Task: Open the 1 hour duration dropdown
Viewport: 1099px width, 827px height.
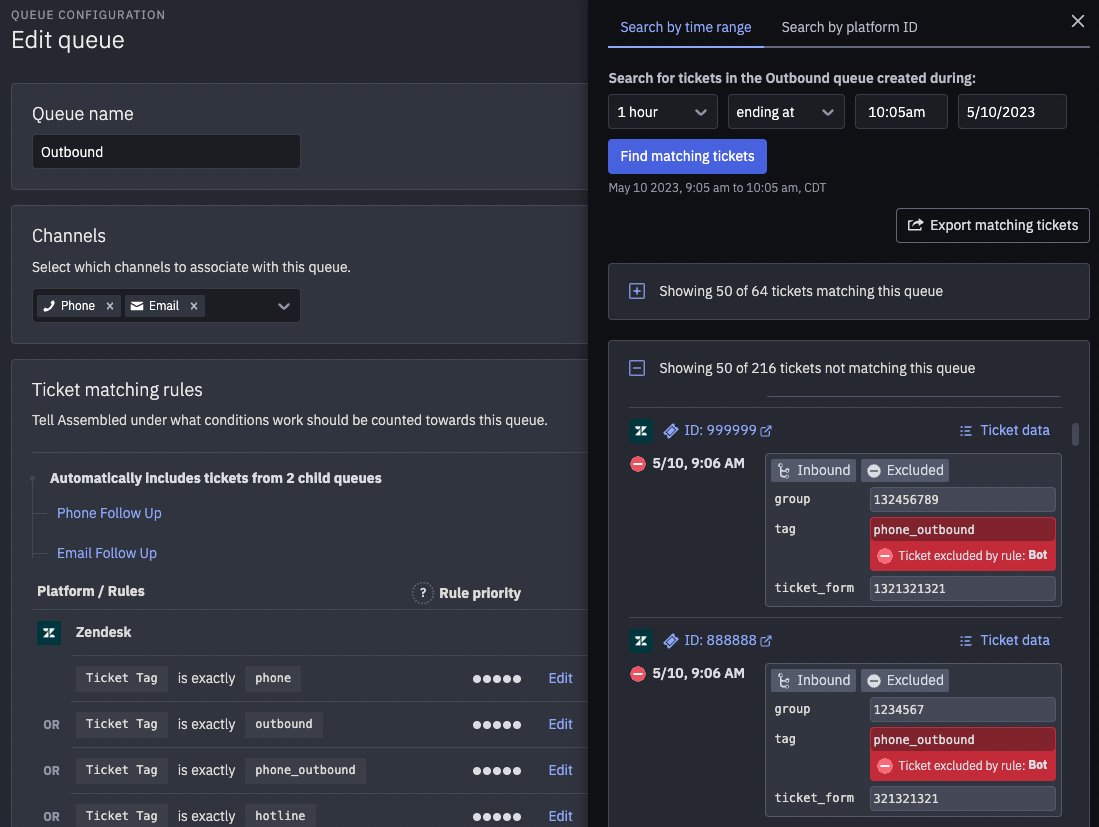Action: (x=662, y=112)
